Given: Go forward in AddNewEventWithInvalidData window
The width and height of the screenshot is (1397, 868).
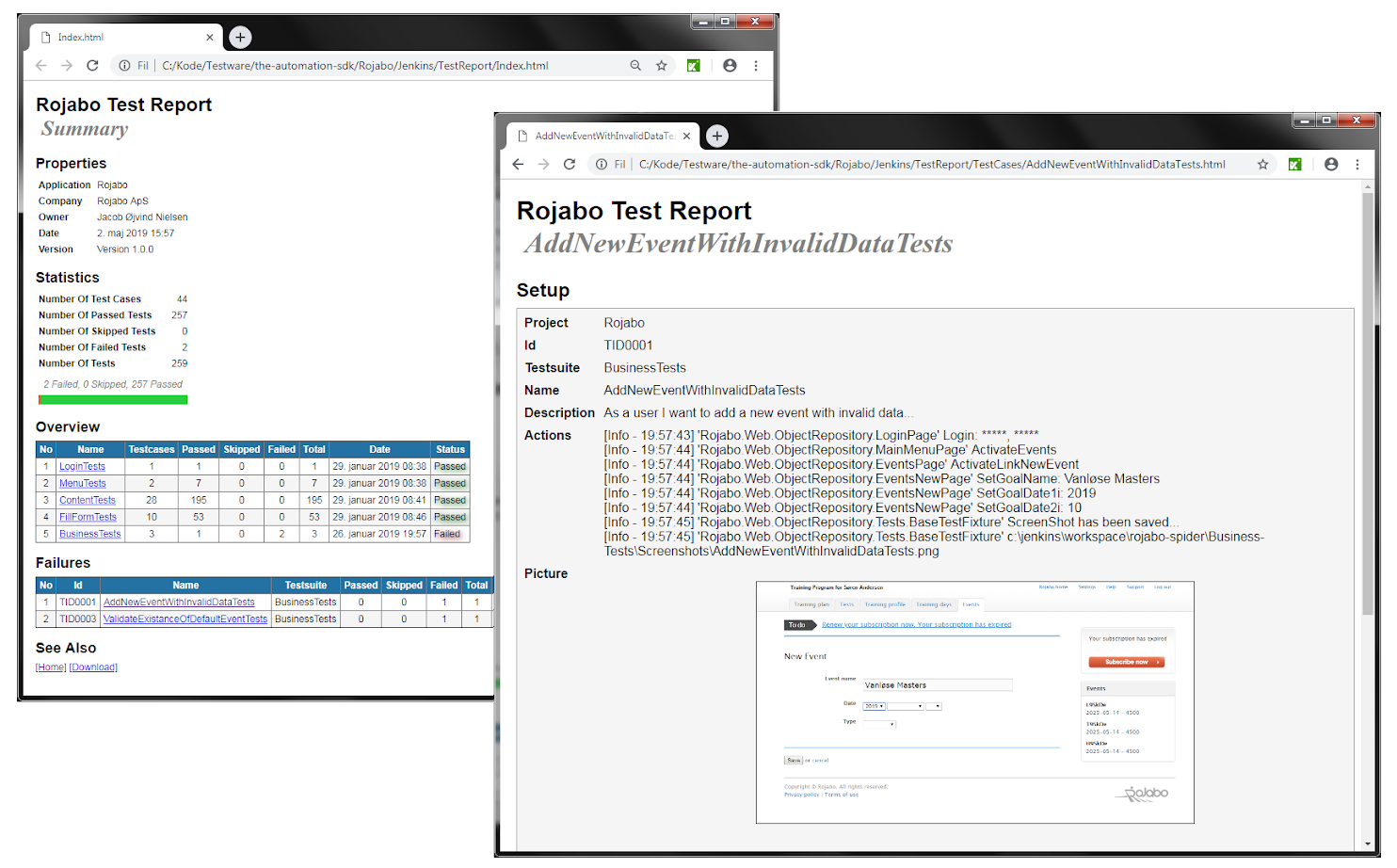Looking at the screenshot, I should point(543,164).
